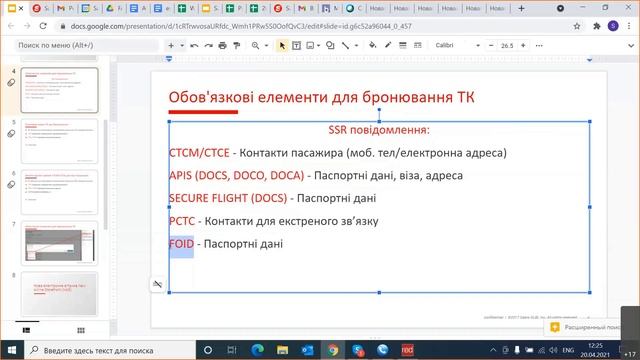The height and width of the screenshot is (360, 640).
Task: Edit the font size field 26.5
Action: coord(507,46)
